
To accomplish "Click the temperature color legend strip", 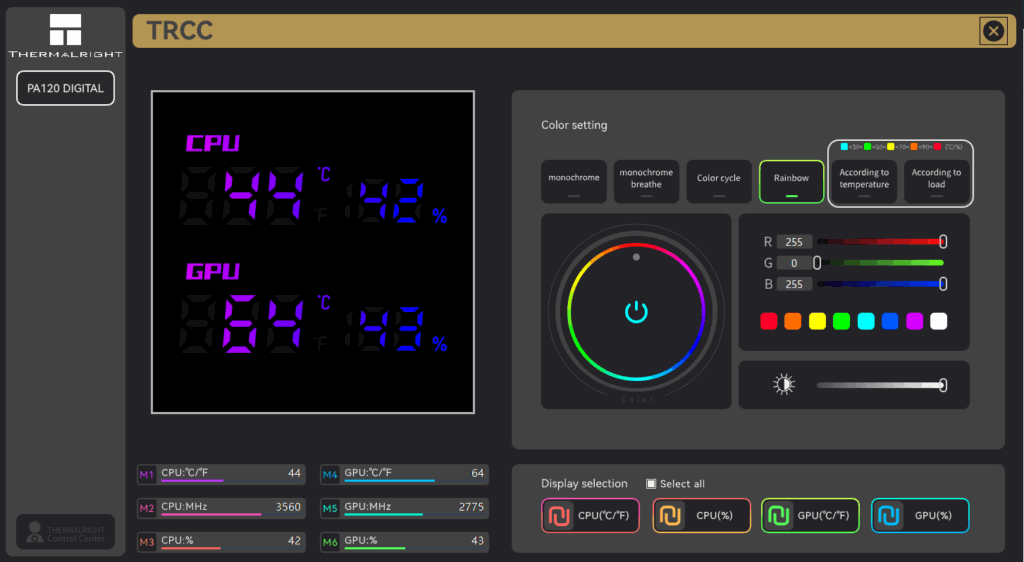I will (901, 147).
